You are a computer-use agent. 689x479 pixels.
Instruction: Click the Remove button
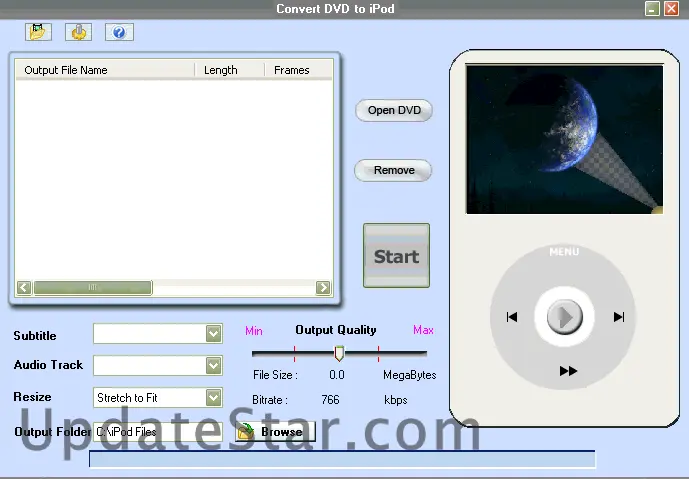pyautogui.click(x=393, y=171)
